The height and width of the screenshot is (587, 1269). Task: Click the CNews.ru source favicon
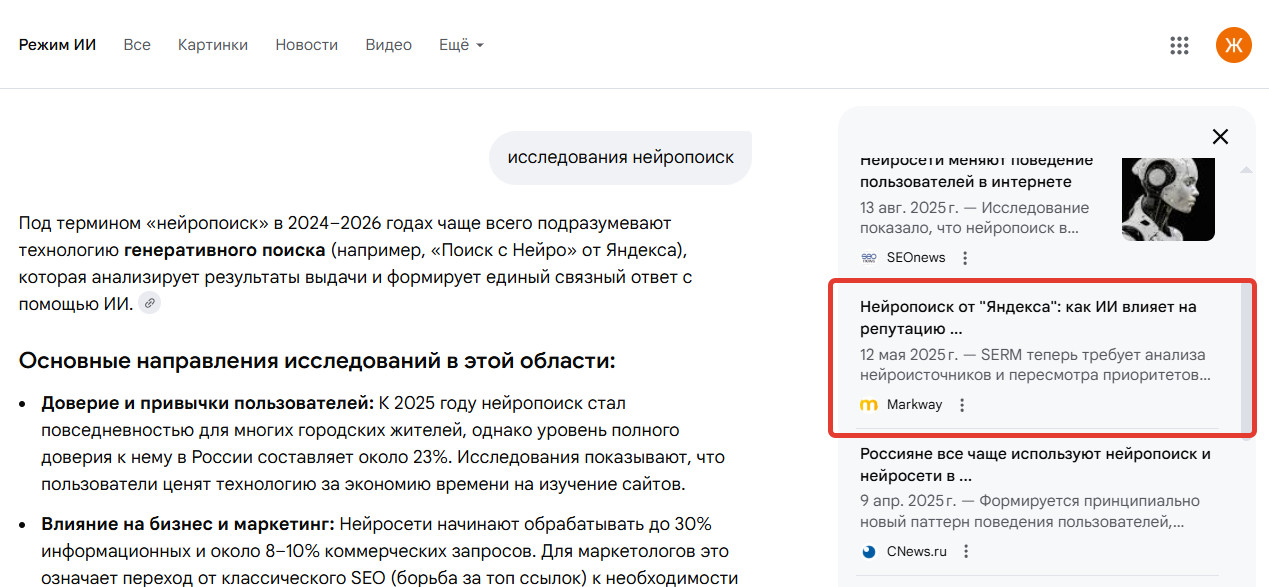click(x=869, y=551)
